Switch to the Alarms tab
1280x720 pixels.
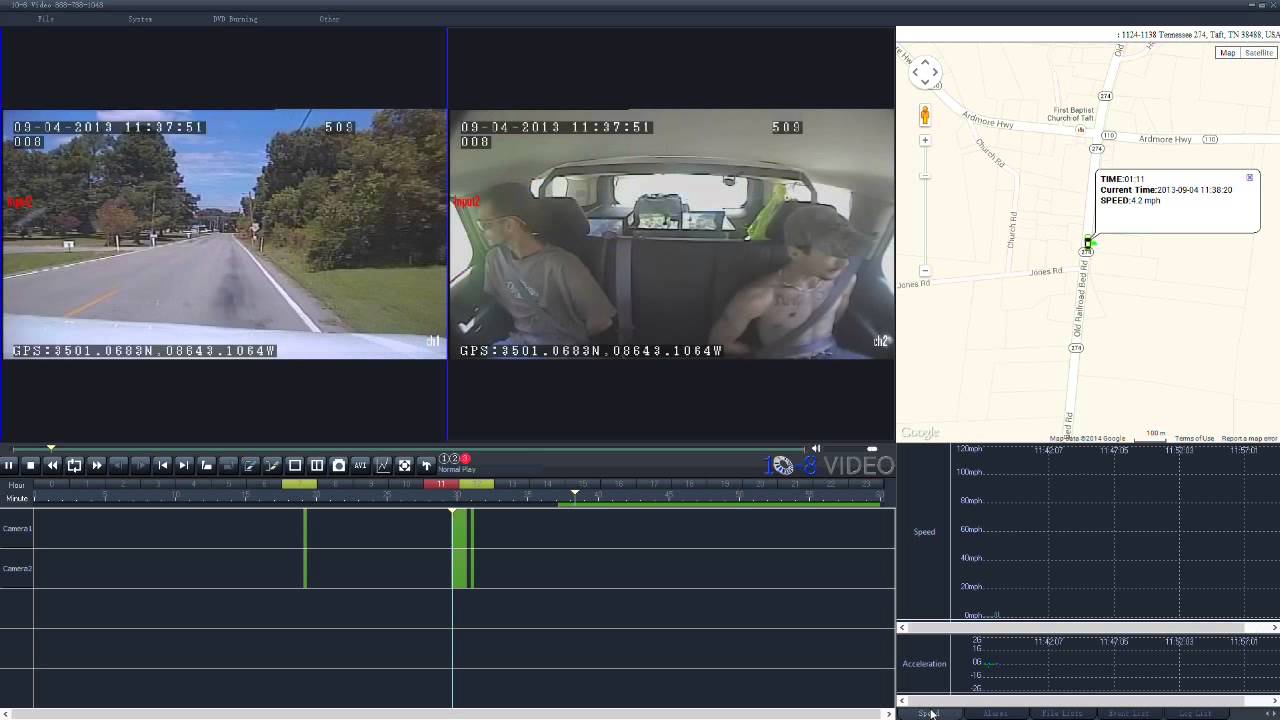[995, 713]
